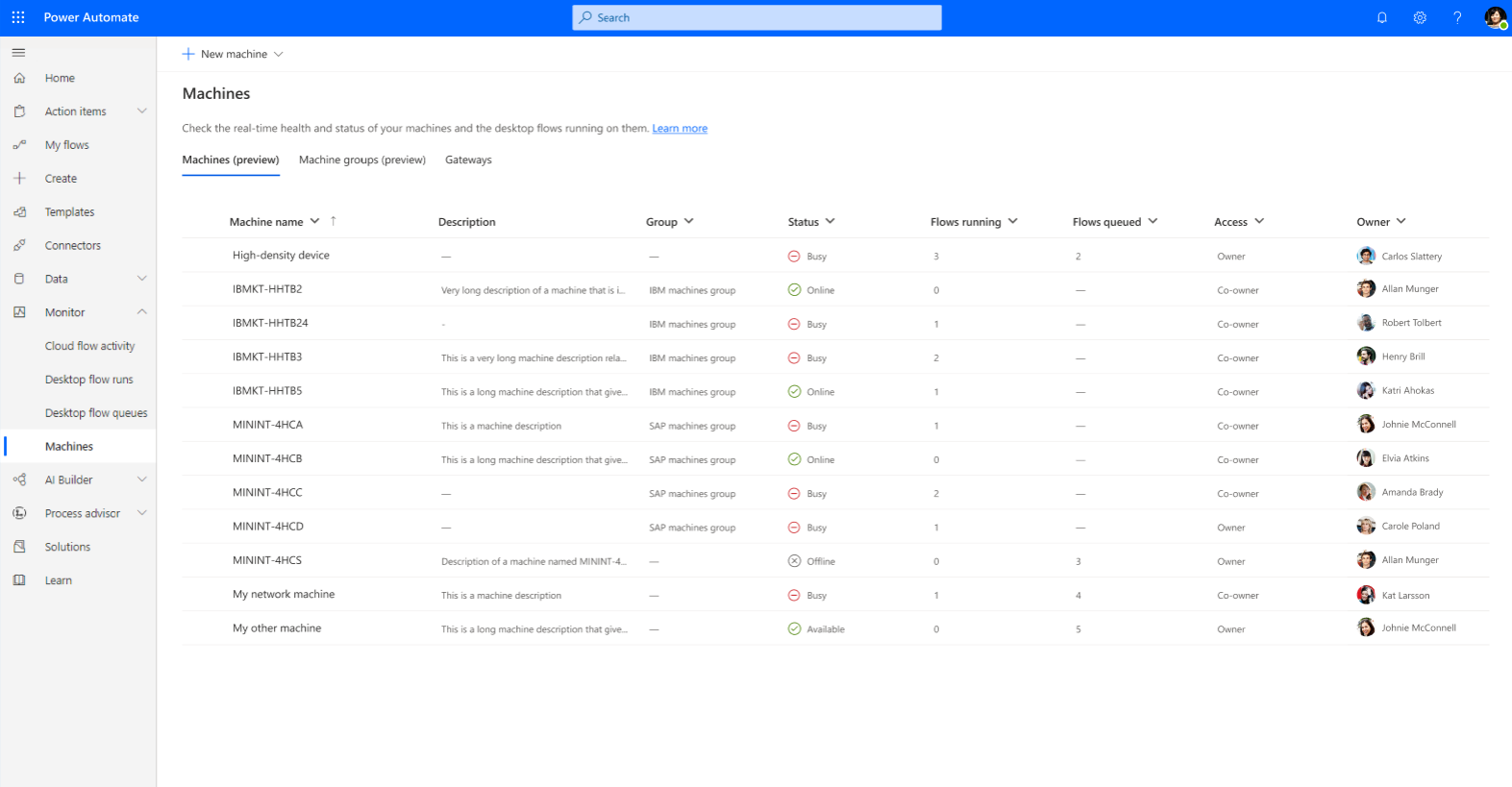Click the Process advisor icon

[x=19, y=513]
